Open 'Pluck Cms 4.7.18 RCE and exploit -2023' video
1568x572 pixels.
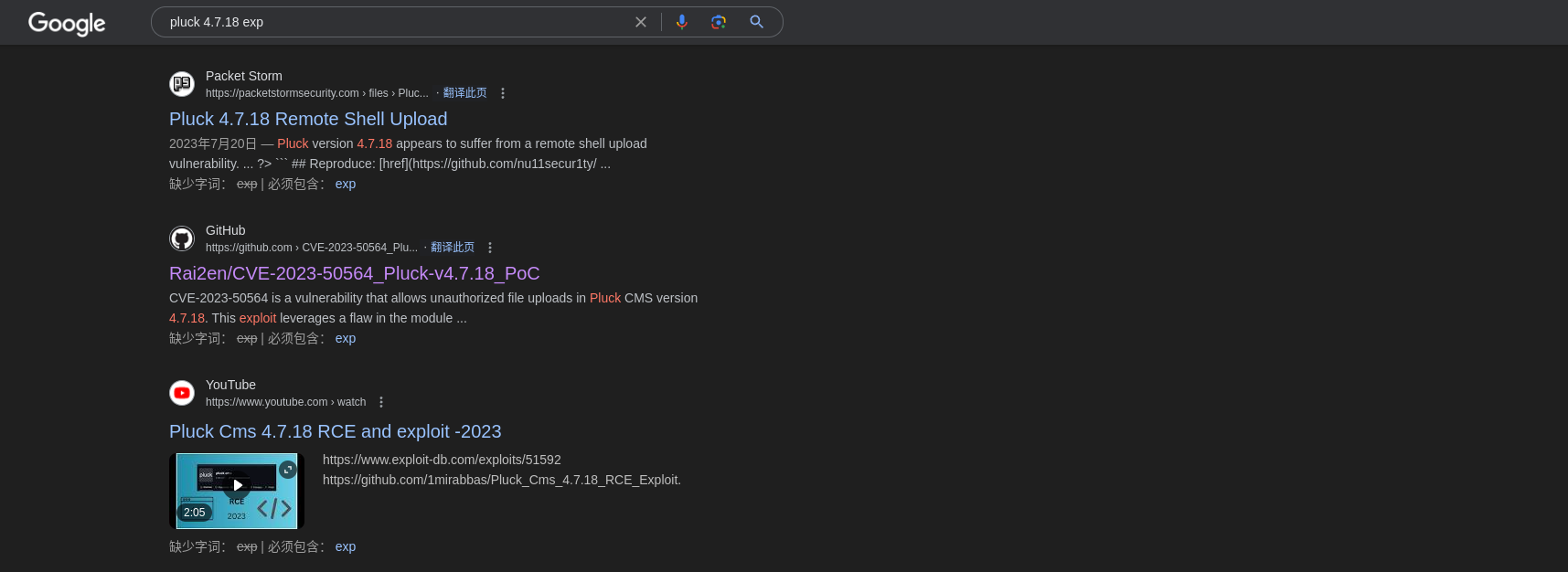[x=336, y=431]
